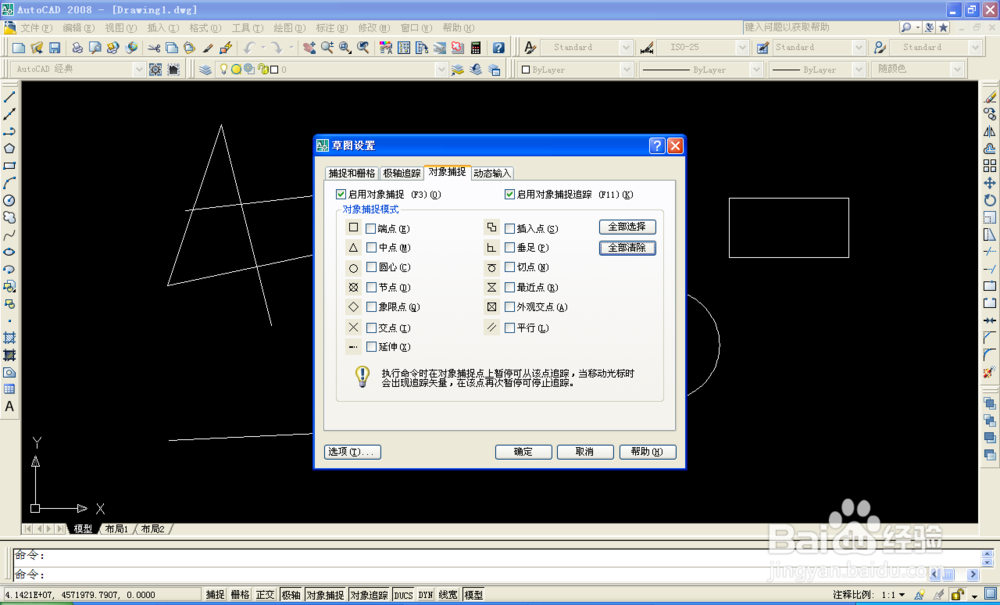Select the Rectangle draw tool
1000x605 pixels.
(10, 166)
